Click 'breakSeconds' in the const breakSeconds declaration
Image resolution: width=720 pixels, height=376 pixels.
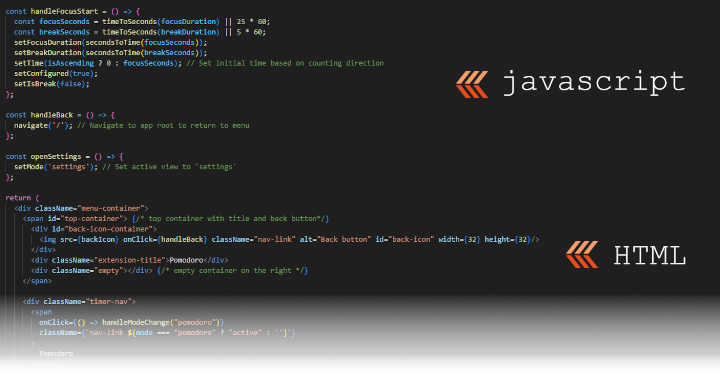tap(64, 32)
